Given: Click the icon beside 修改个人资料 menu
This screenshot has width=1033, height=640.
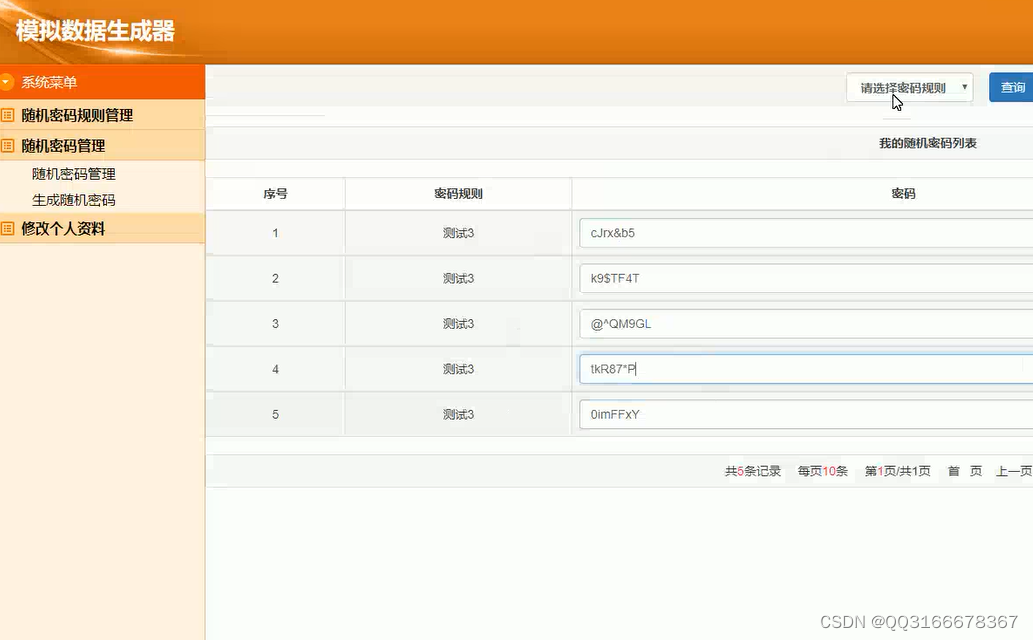Looking at the screenshot, I should coord(11,228).
